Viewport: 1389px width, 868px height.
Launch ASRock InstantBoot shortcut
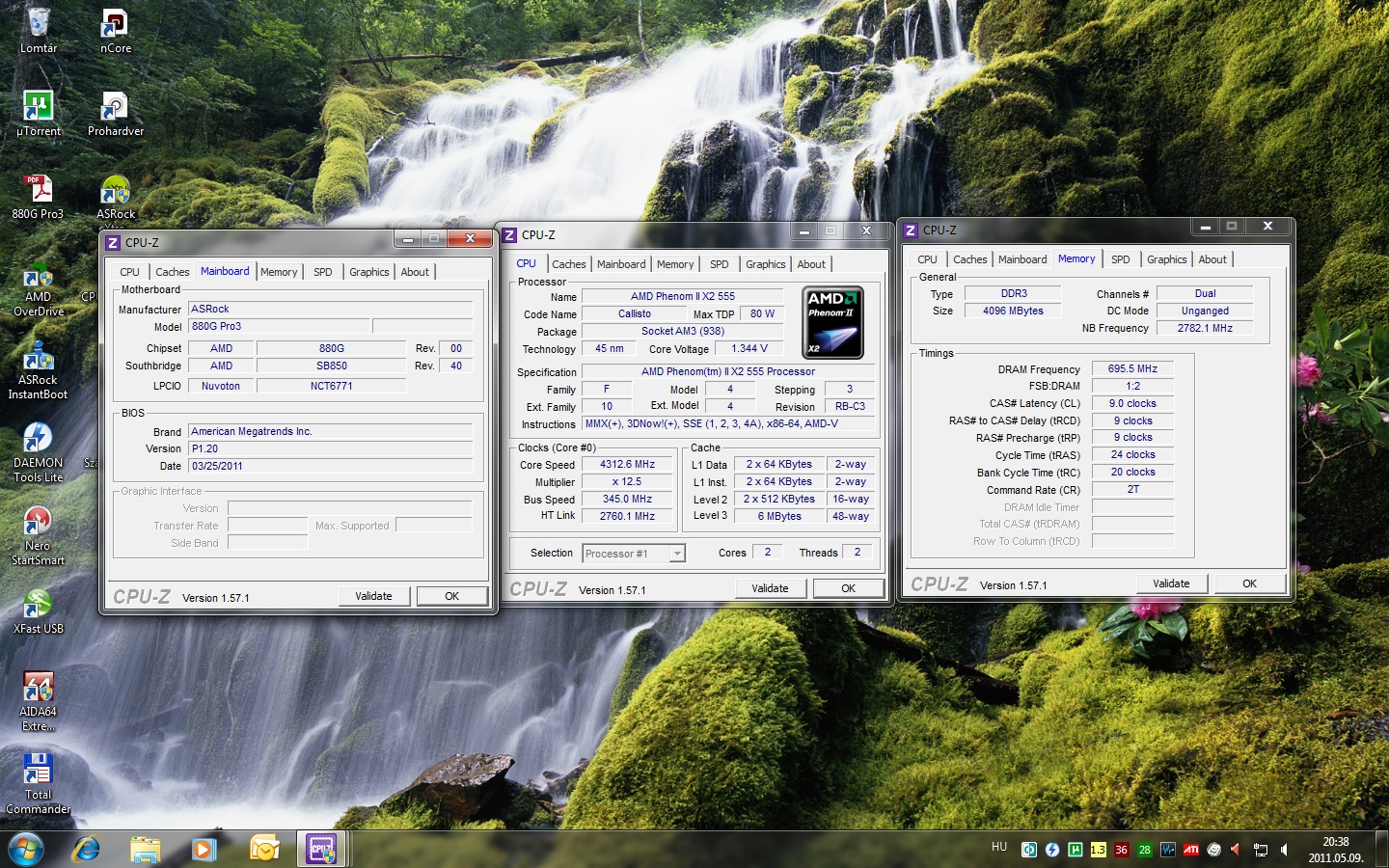coord(39,369)
